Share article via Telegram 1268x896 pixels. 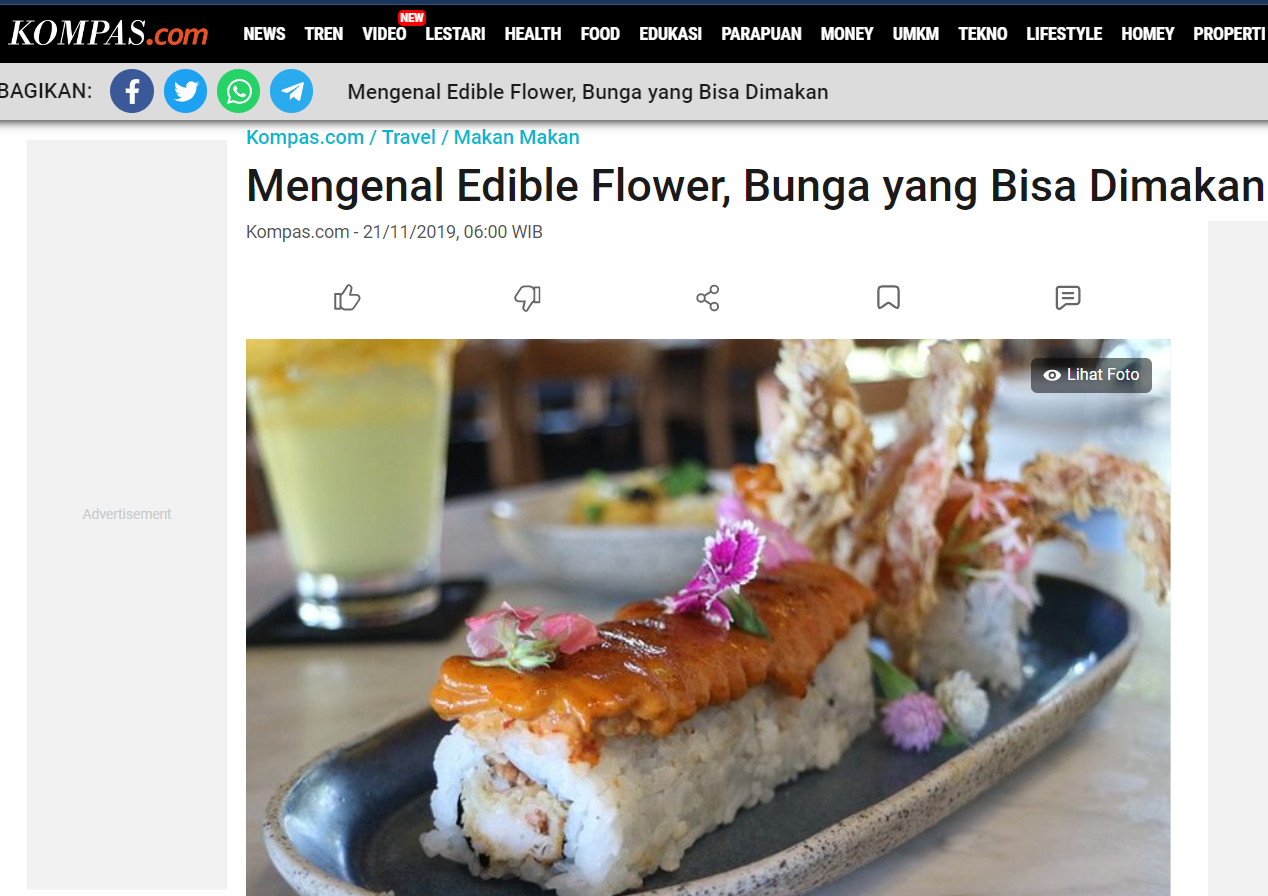(291, 92)
